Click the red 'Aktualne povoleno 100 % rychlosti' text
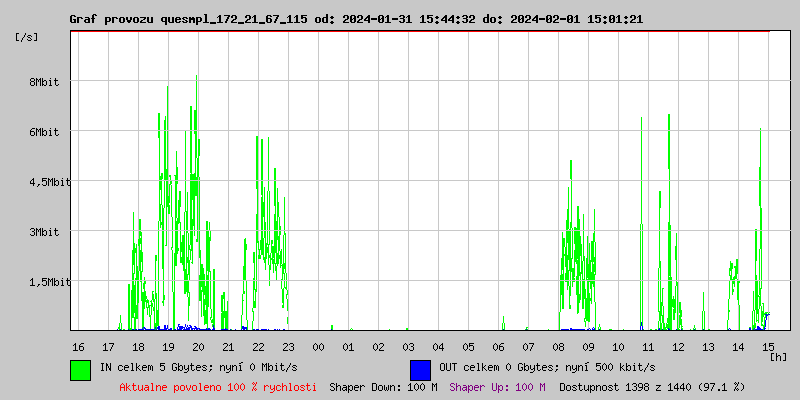Image resolution: width=800 pixels, height=400 pixels. click(x=218, y=386)
